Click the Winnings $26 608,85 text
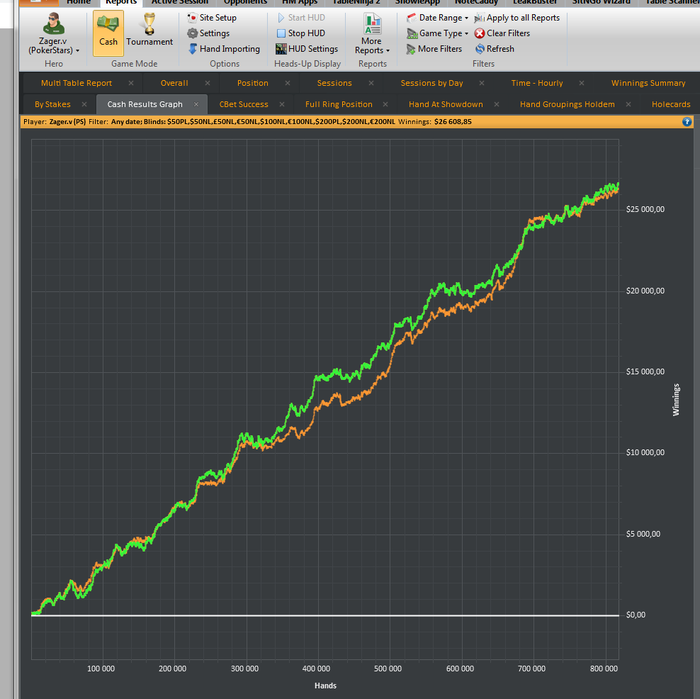The image size is (700, 699). 435,122
